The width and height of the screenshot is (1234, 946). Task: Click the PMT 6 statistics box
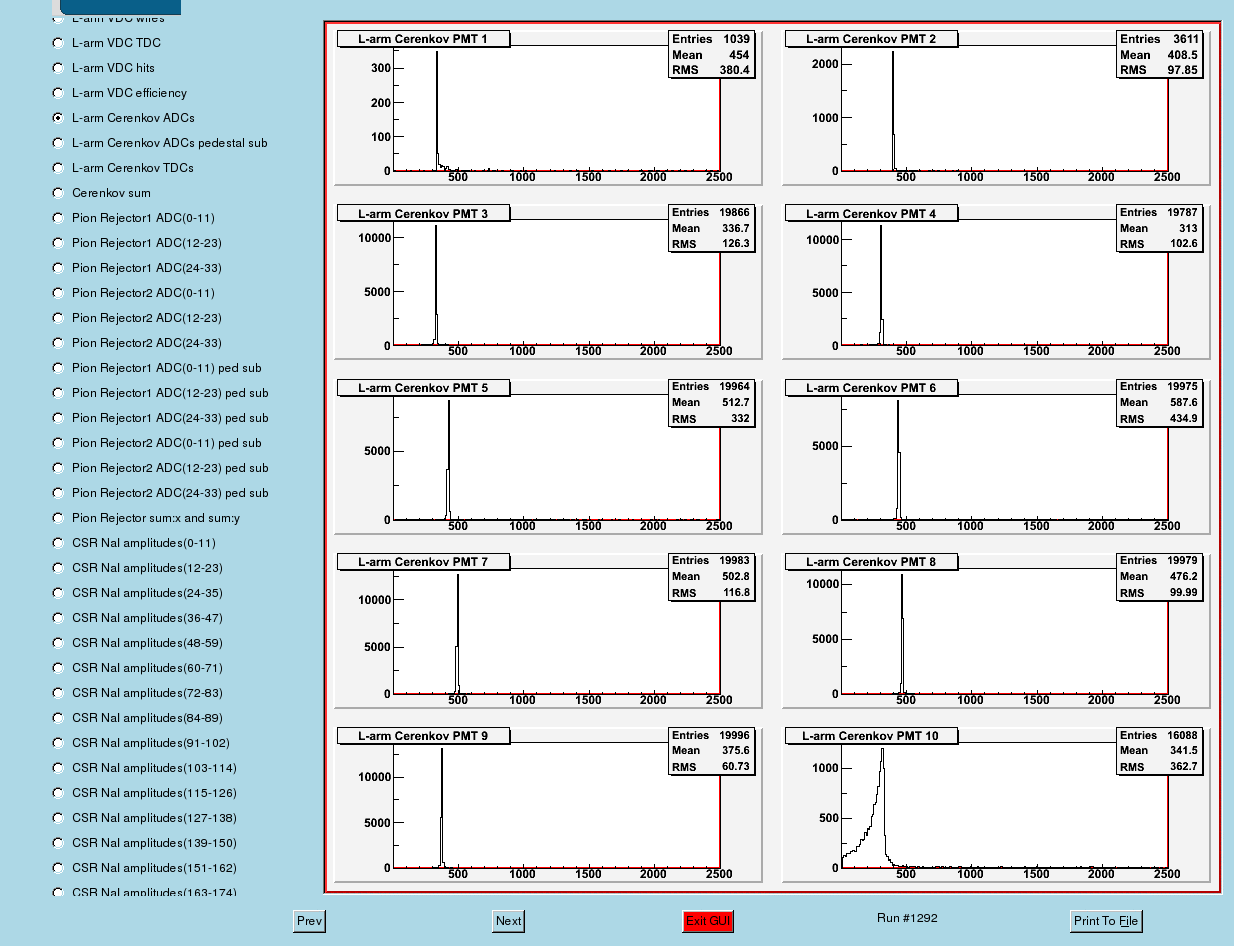(1159, 402)
